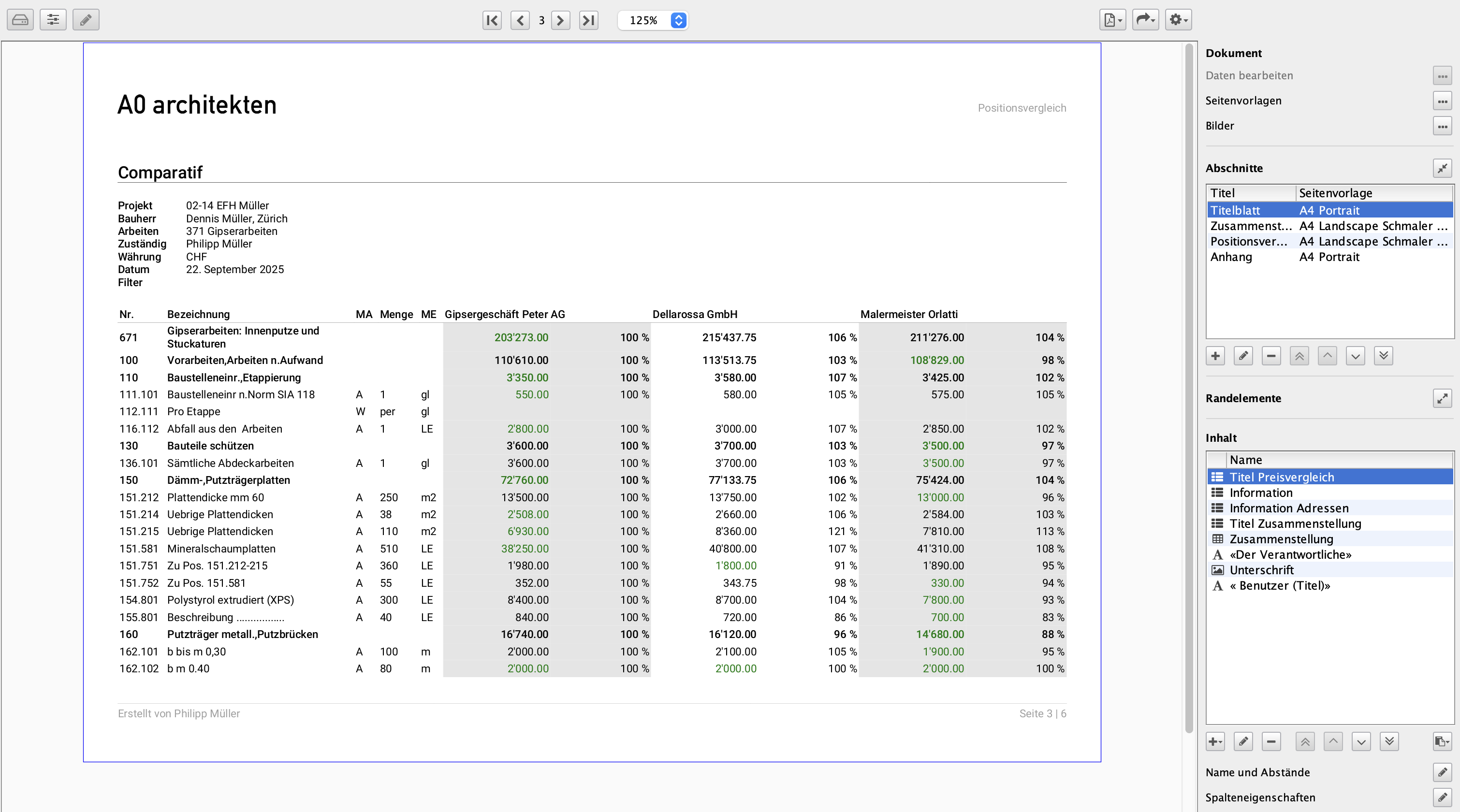
Task: Add a new section with plus button
Action: pyautogui.click(x=1214, y=356)
